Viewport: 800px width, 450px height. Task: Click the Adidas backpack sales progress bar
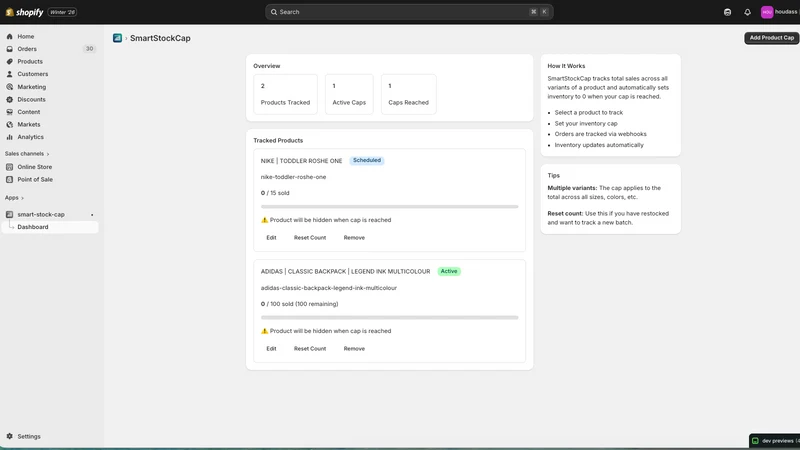389,317
